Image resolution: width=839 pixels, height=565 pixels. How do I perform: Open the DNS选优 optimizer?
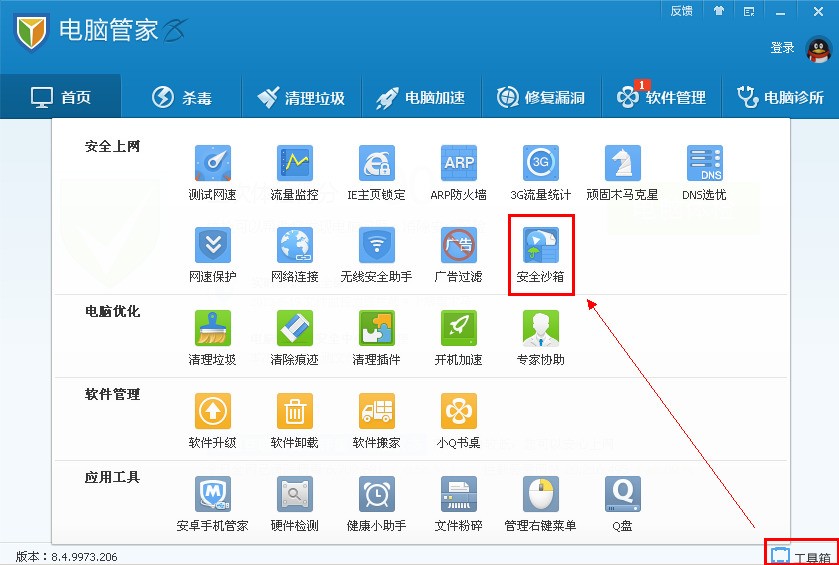click(x=704, y=173)
